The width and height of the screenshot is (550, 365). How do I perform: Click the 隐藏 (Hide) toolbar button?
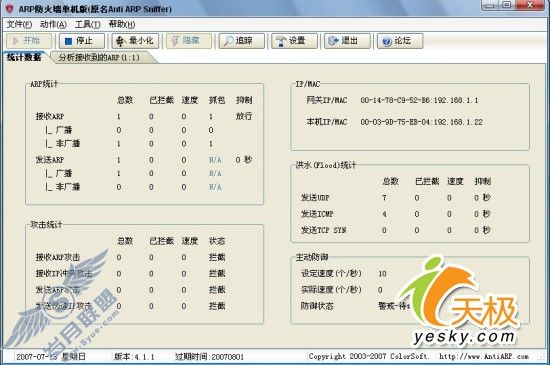click(189, 41)
